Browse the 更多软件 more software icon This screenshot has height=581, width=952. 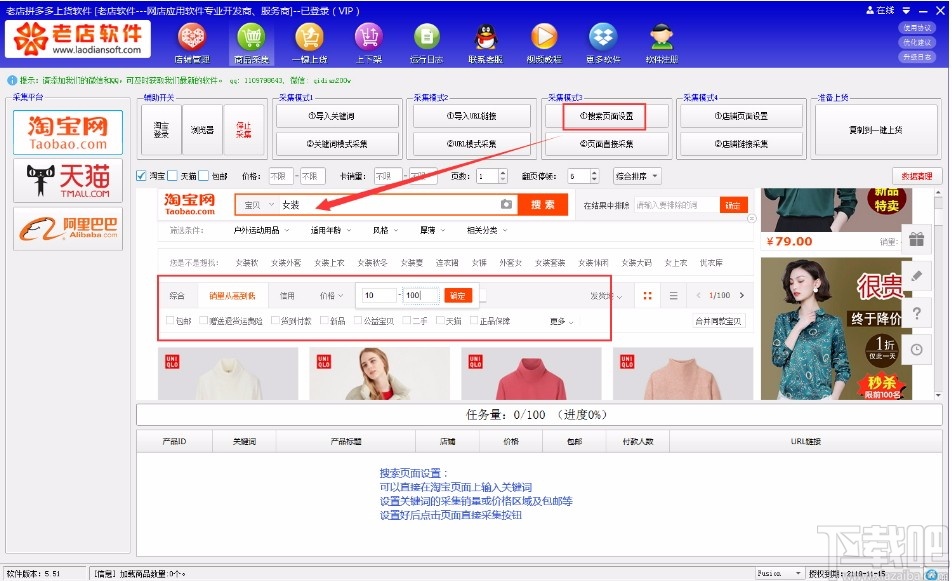point(601,42)
